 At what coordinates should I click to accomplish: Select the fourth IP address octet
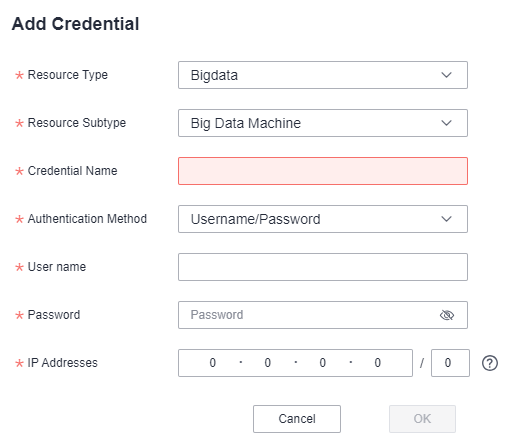point(377,363)
